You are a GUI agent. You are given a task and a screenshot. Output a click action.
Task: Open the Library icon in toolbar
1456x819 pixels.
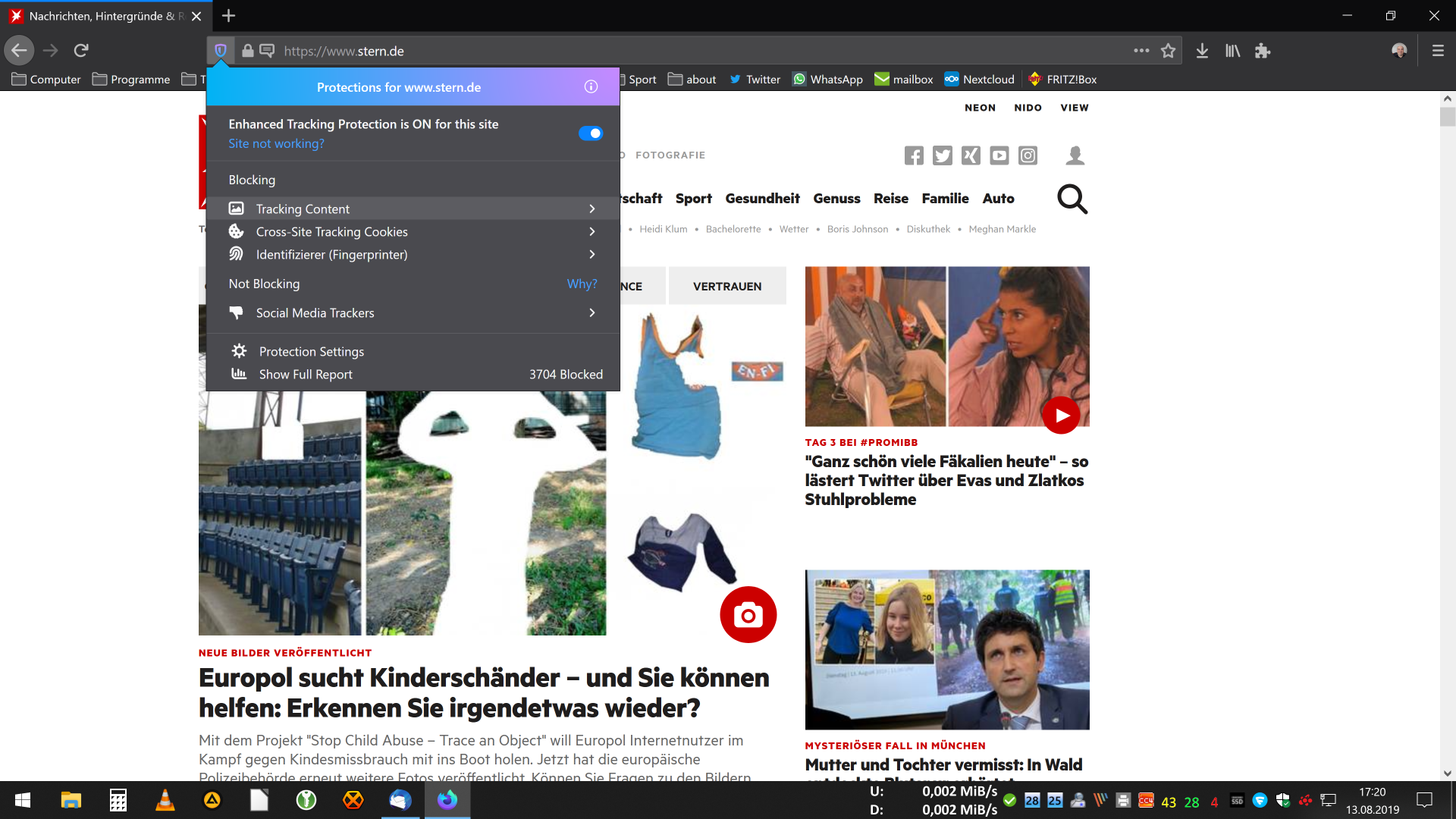click(1232, 51)
